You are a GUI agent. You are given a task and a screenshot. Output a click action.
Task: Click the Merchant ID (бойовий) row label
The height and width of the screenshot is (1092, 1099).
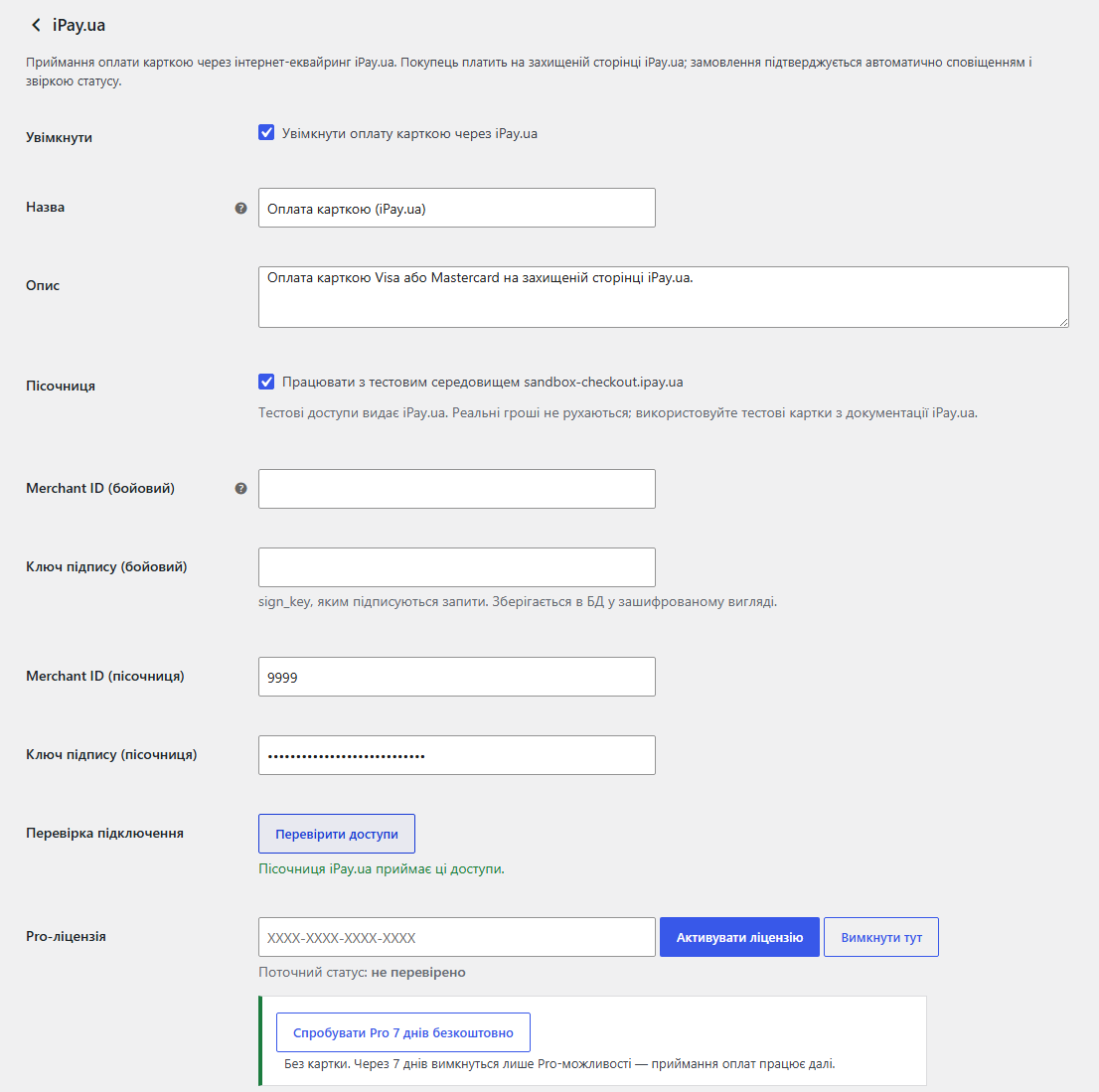pyautogui.click(x=100, y=489)
